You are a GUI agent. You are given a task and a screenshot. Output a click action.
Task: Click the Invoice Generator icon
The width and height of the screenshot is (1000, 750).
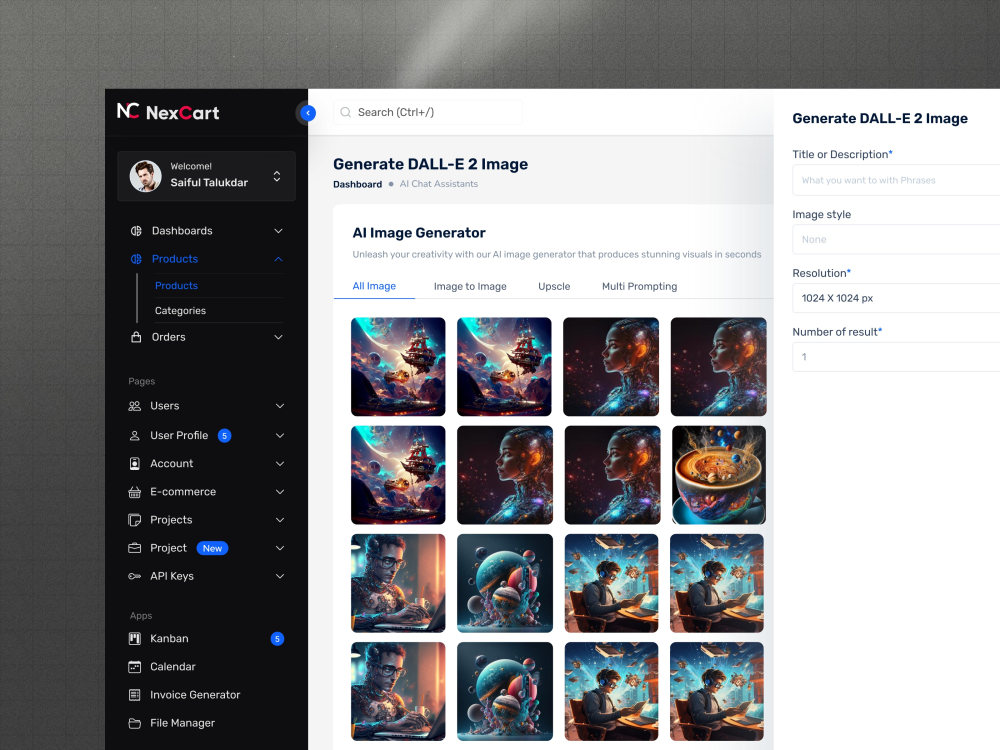tap(135, 695)
